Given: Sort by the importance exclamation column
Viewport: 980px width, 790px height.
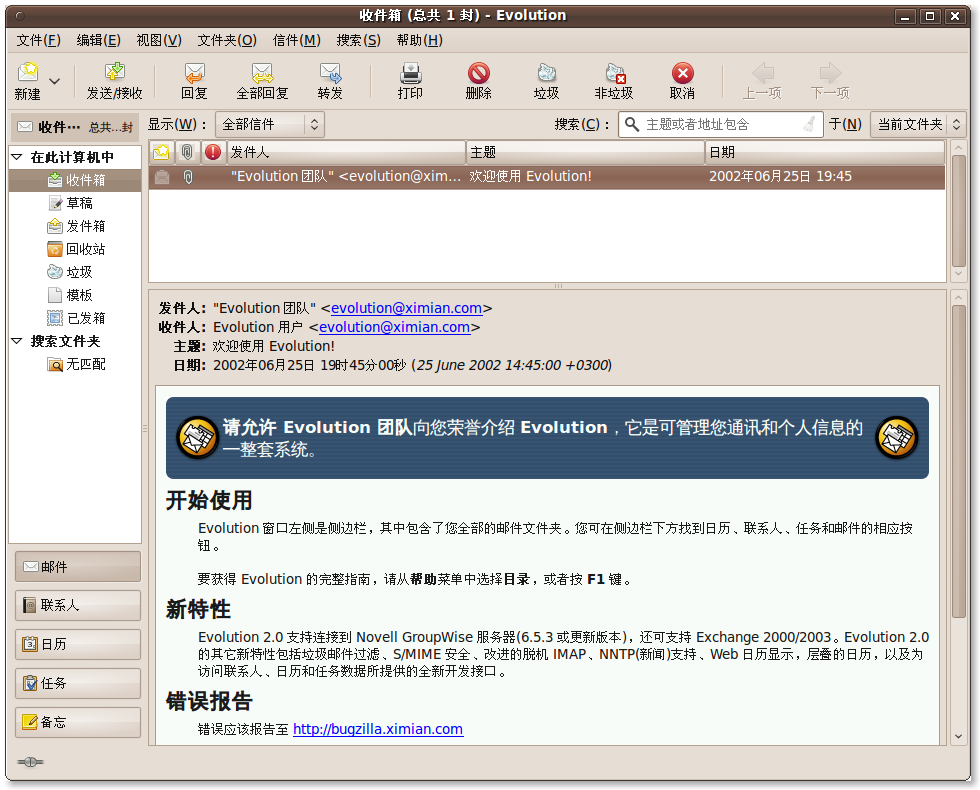Looking at the screenshot, I should [212, 152].
